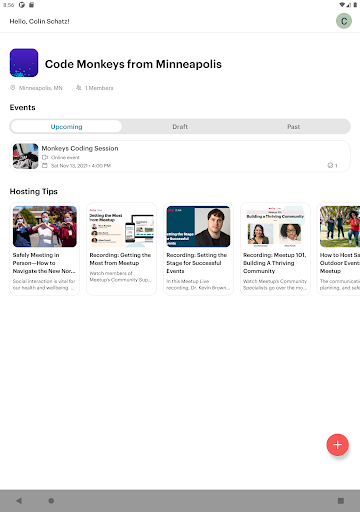The image size is (360, 512).
Task: Tap the video icon beside Online event
Action: [45, 157]
